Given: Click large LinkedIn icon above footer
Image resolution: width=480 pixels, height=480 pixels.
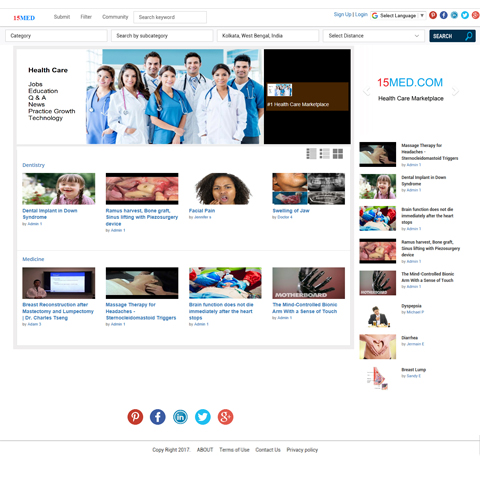Looking at the screenshot, I should 180,417.
